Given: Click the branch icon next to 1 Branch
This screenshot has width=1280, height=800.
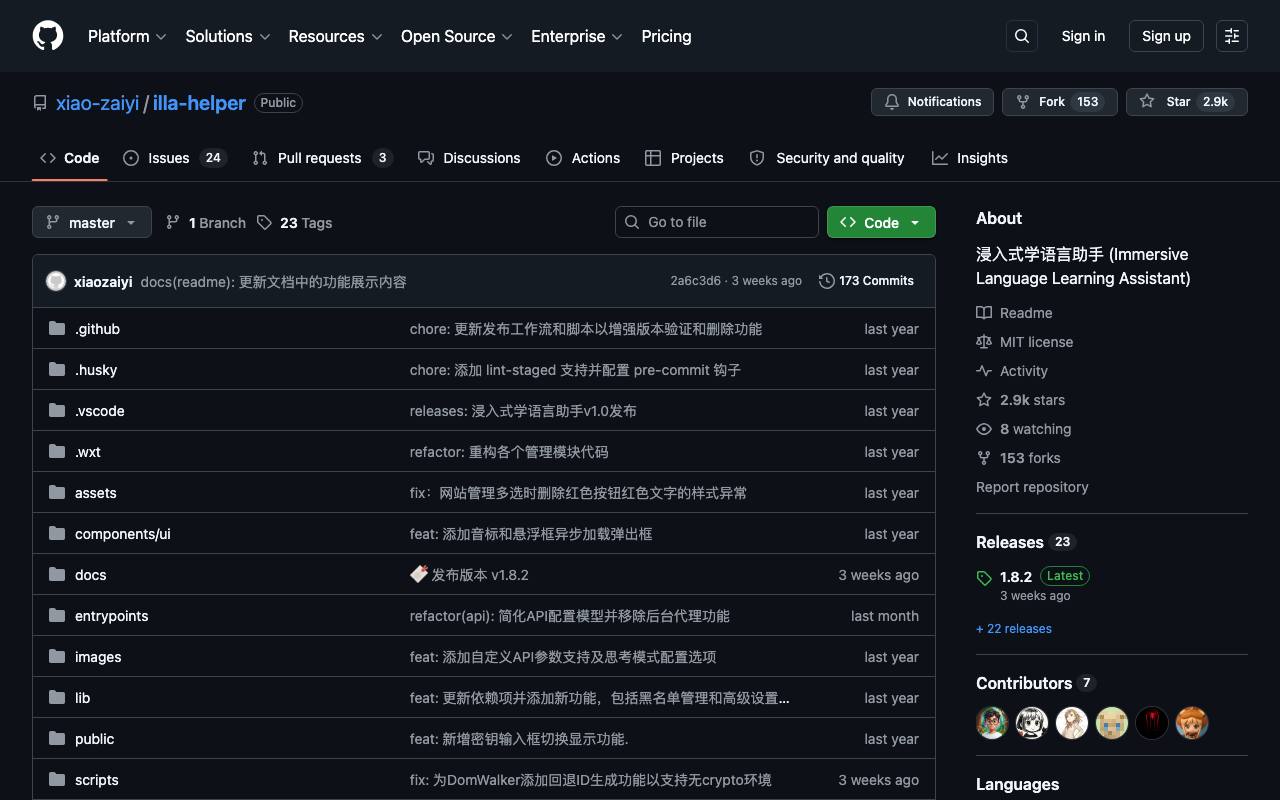Looking at the screenshot, I should [173, 222].
